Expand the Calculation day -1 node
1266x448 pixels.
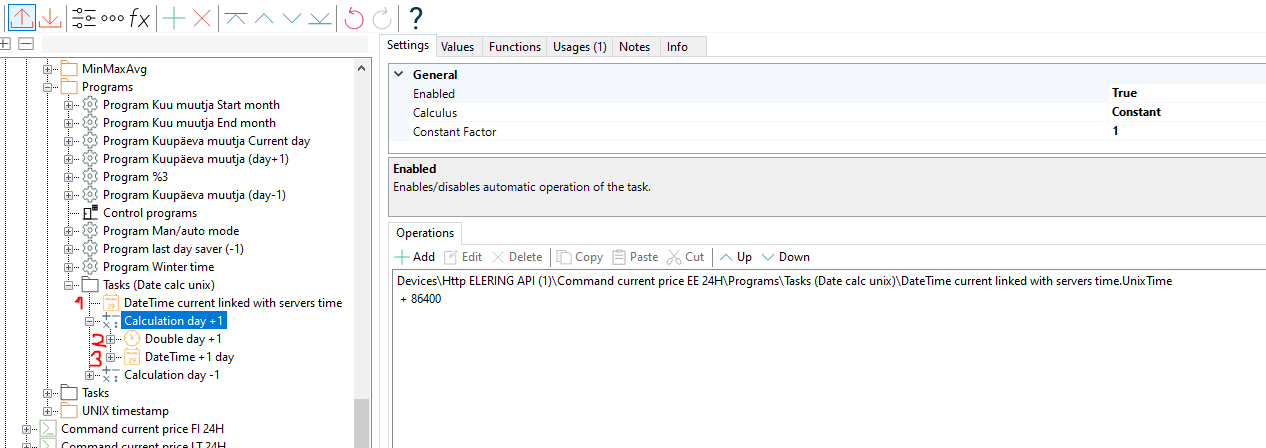pos(90,375)
